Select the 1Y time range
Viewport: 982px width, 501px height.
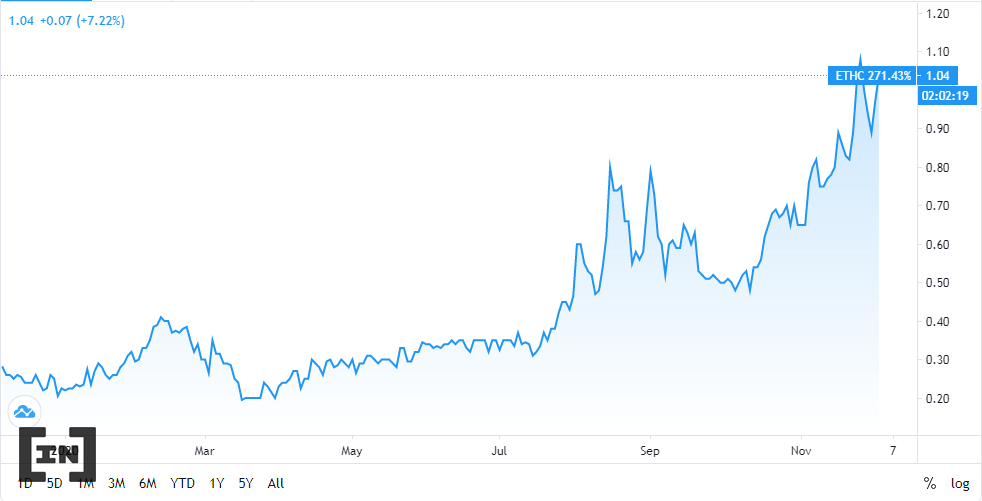tap(217, 483)
